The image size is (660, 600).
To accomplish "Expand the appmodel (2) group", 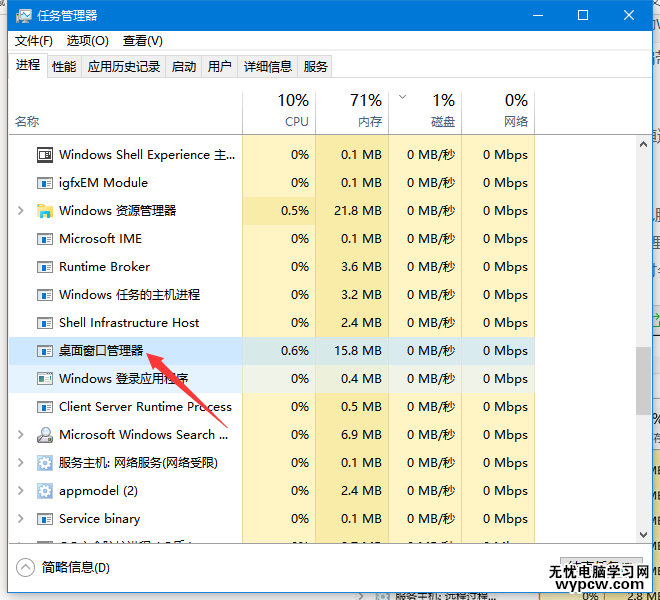I will [x=20, y=491].
